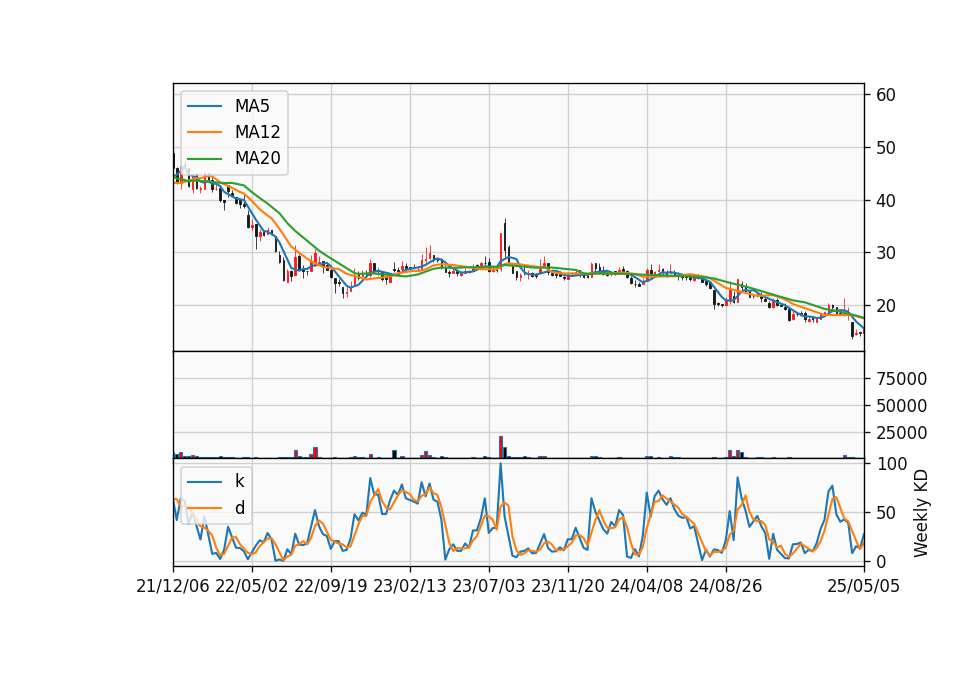Click the 24/04/08 date label
The image size is (960, 690).
647,586
